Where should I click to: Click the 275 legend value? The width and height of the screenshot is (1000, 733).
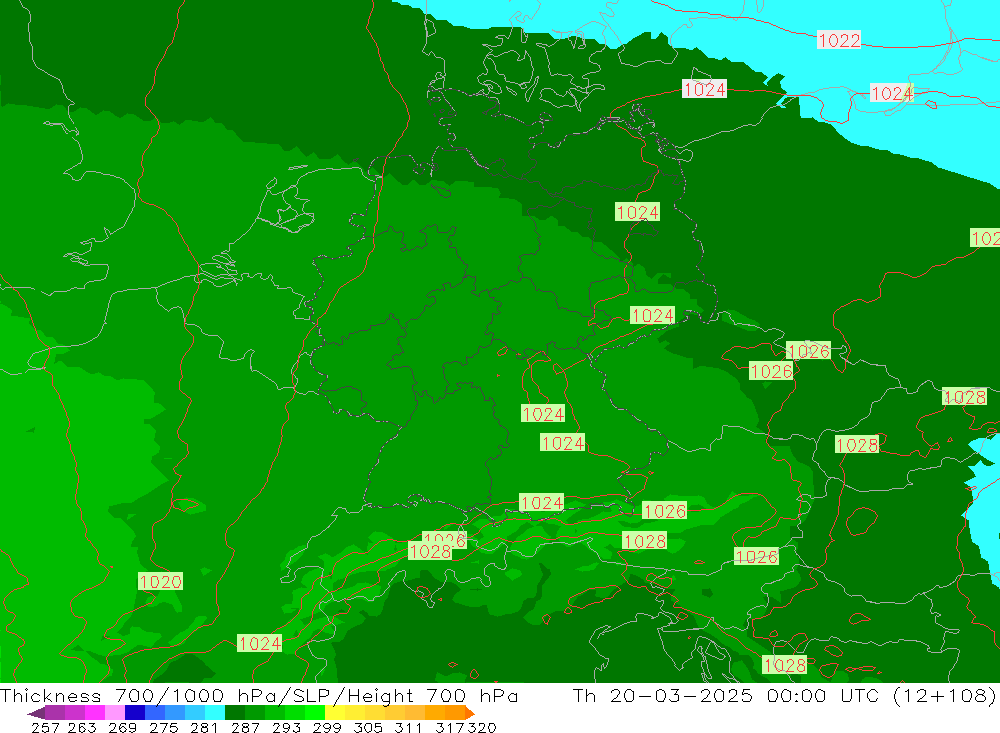(x=163, y=727)
